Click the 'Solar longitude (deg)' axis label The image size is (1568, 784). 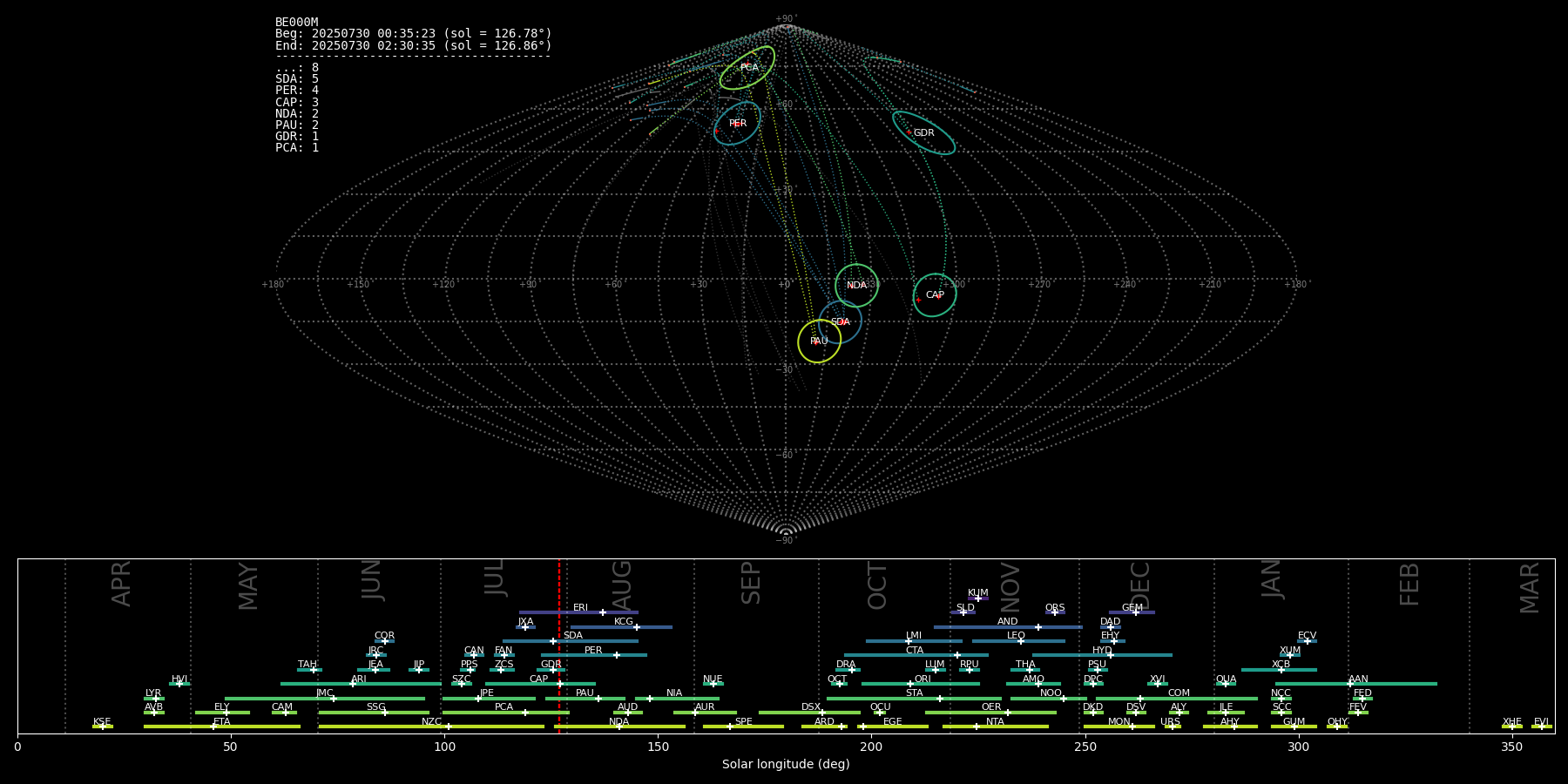(x=786, y=765)
